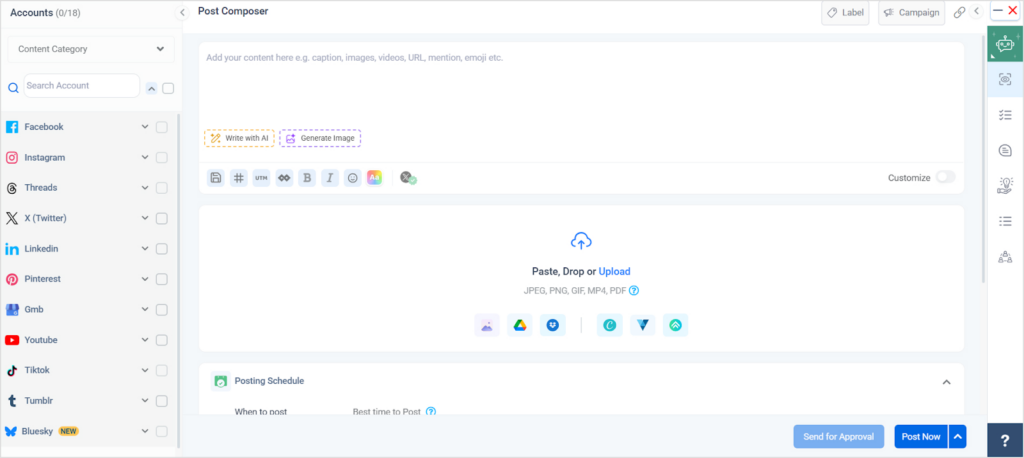This screenshot has width=1024, height=458.
Task: Collapse the Accounts panel
Action: tap(182, 12)
